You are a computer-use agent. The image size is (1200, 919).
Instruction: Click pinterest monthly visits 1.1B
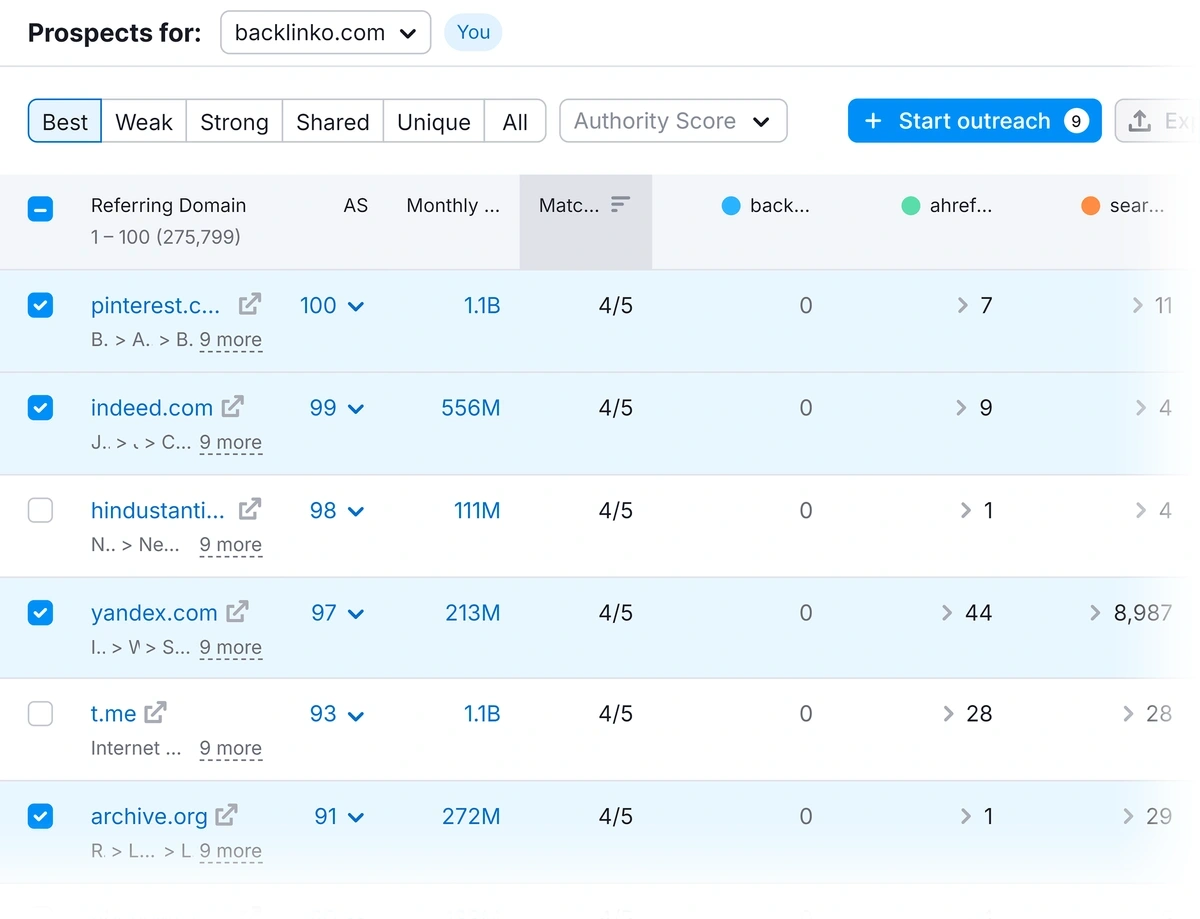(x=482, y=306)
